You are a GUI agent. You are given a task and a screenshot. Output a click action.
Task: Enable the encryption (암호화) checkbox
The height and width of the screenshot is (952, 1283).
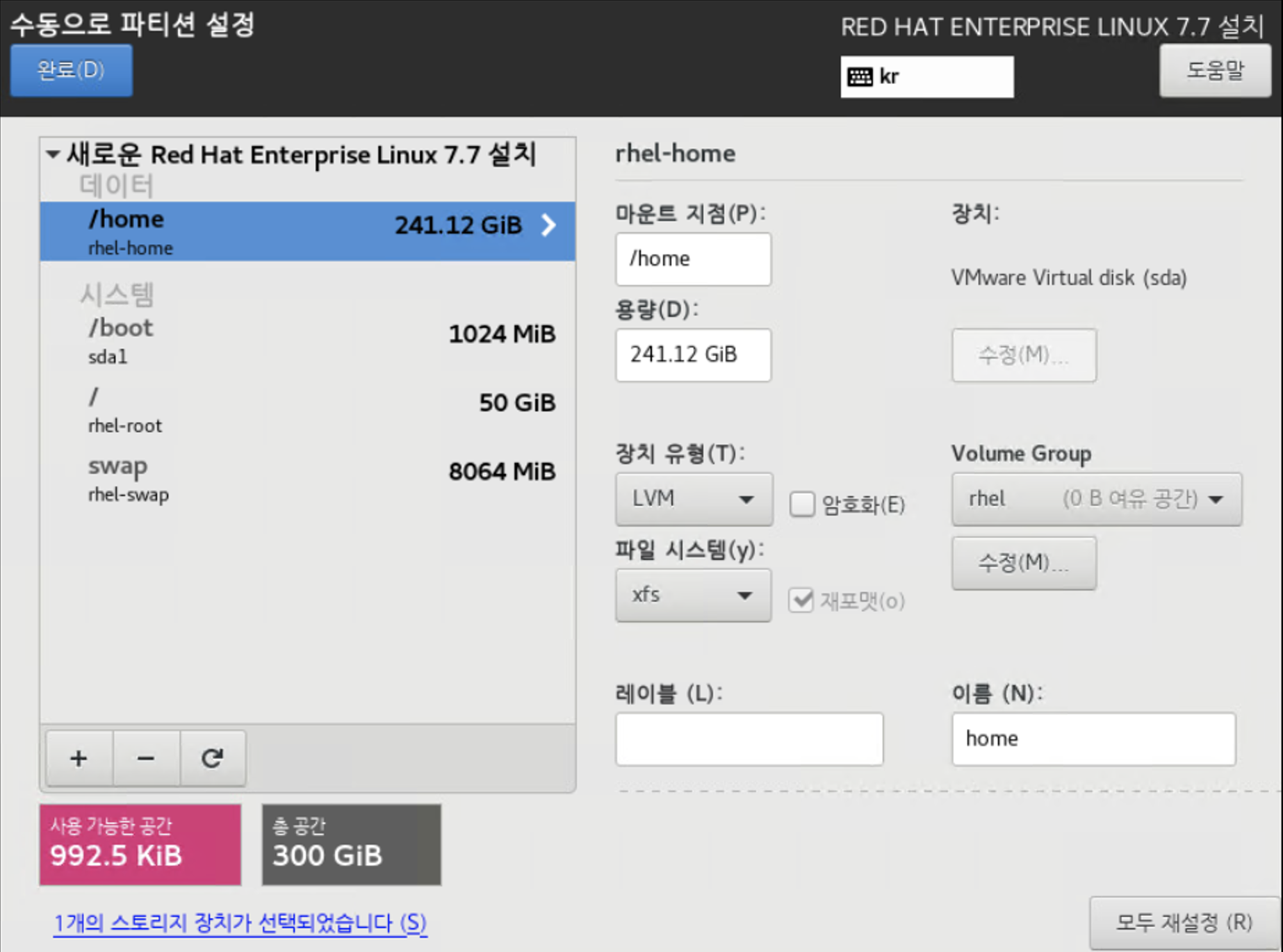coord(802,504)
